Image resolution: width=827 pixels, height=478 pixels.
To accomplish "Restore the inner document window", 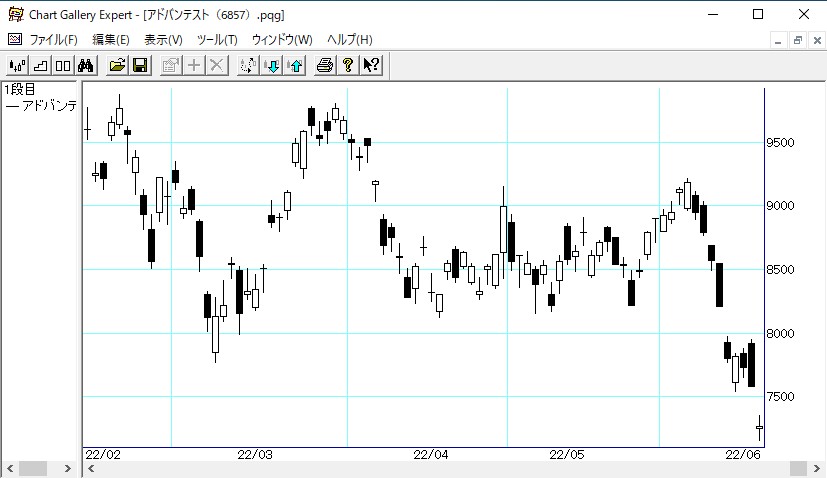I will (x=797, y=39).
